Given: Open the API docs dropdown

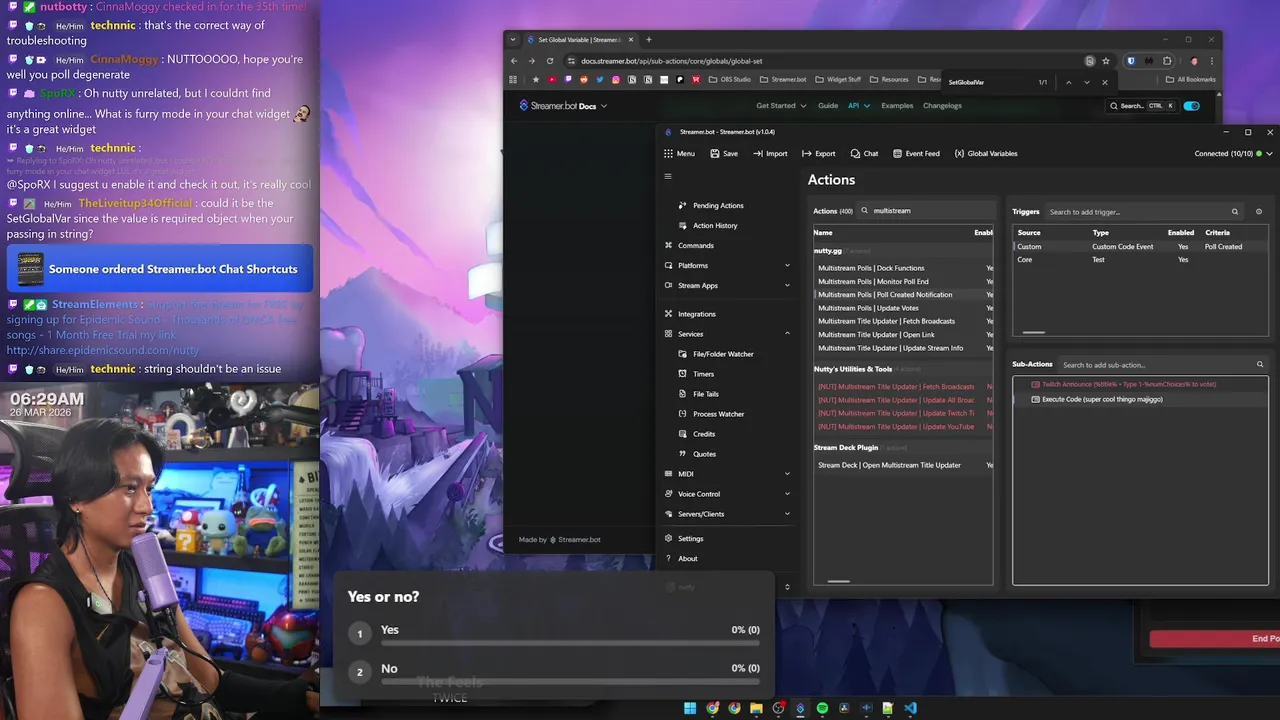Looking at the screenshot, I should 859,106.
